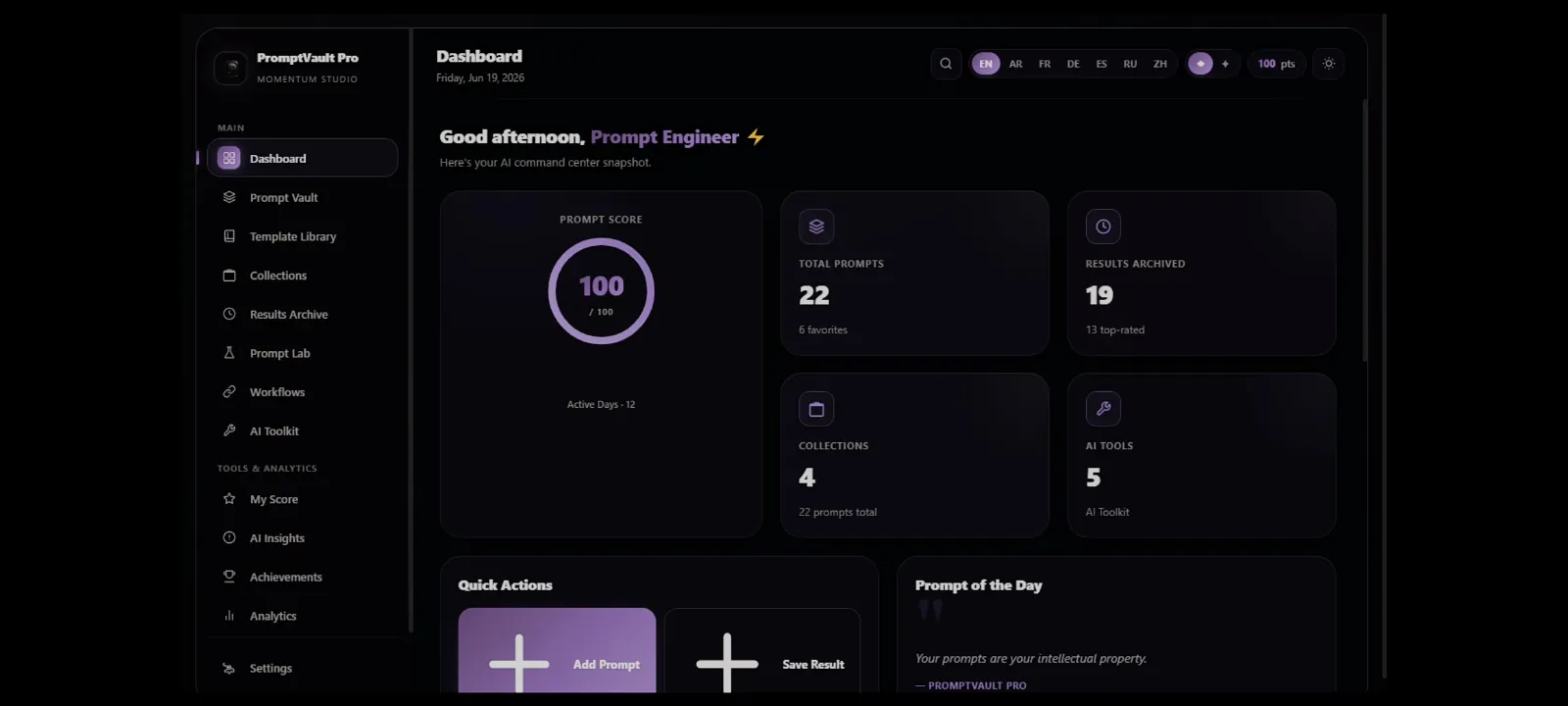Open Achievements page
This screenshot has height=706, width=1568.
(302, 577)
